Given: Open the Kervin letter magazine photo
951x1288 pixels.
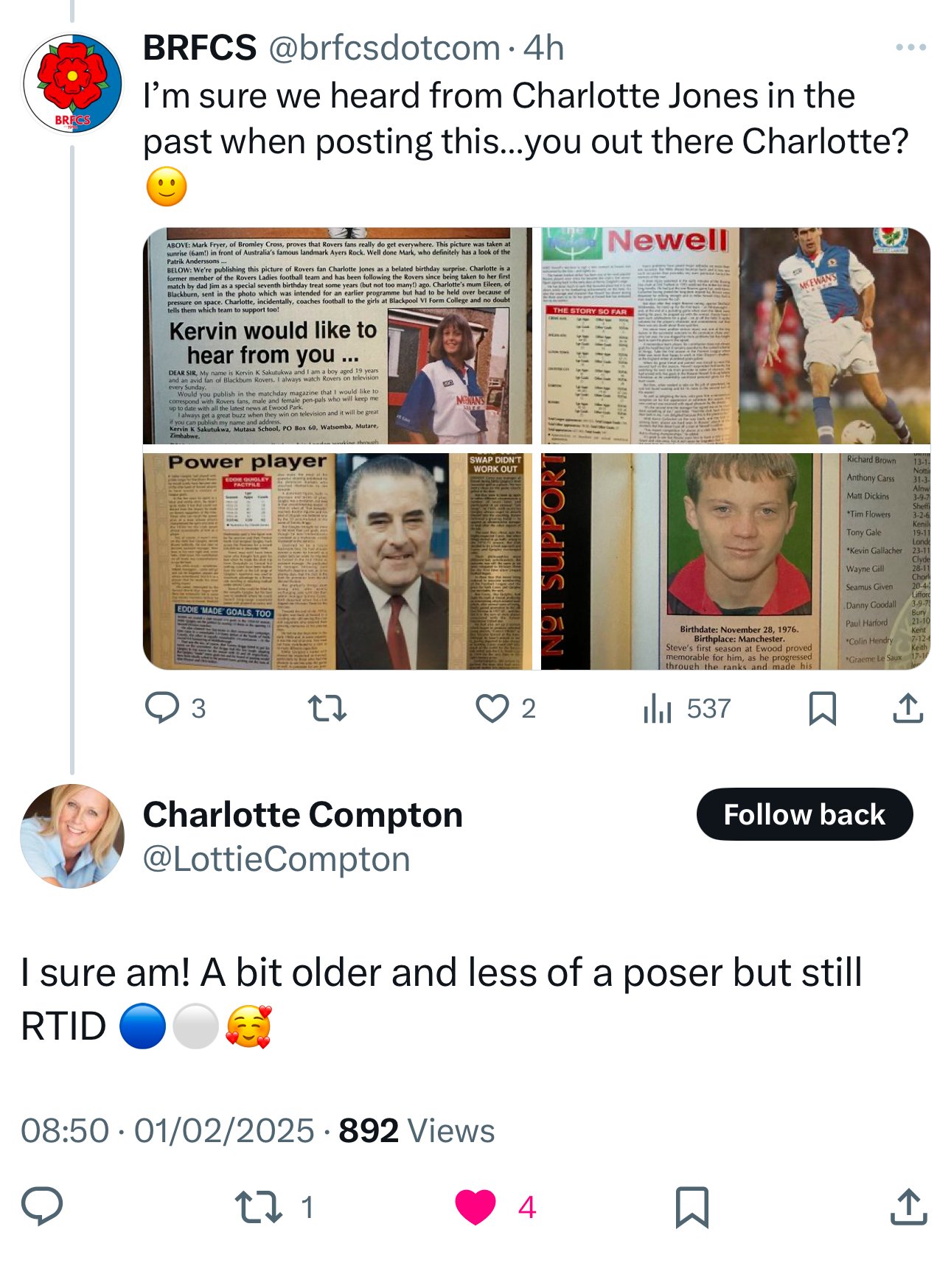Looking at the screenshot, I should 338,335.
